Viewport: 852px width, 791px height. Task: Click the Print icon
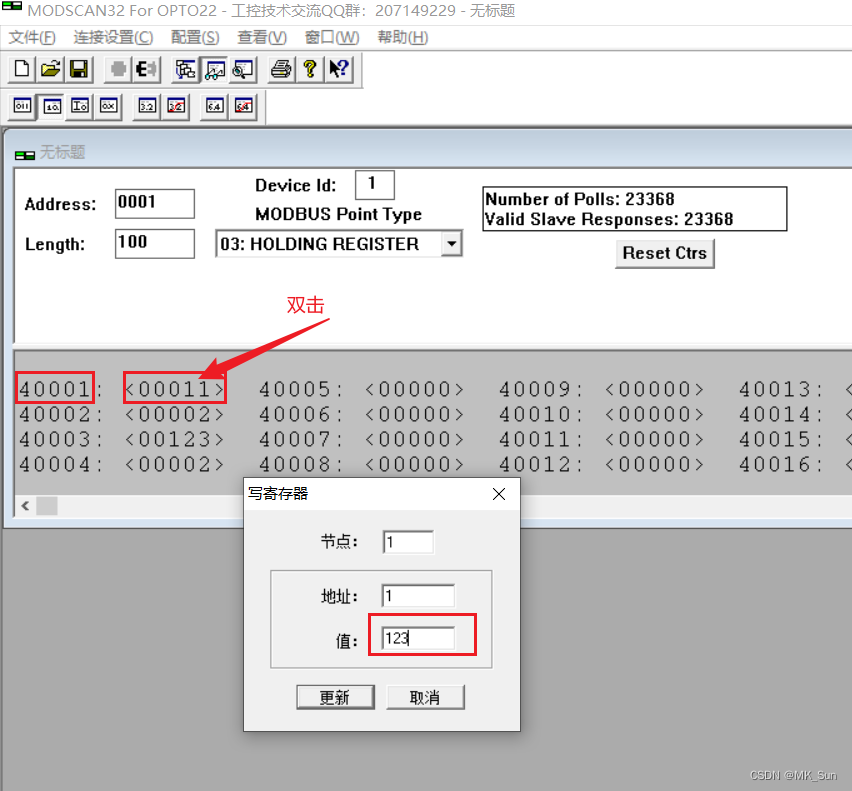click(281, 69)
